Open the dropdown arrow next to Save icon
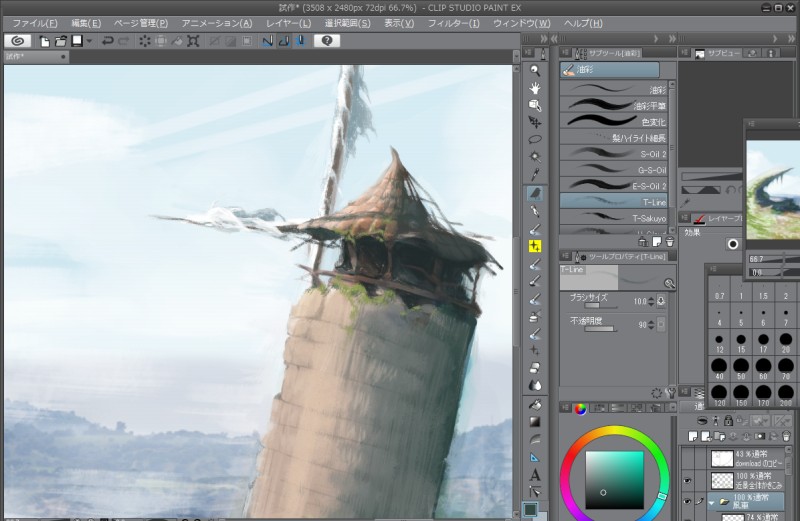Viewport: 800px width, 521px height. 89,41
